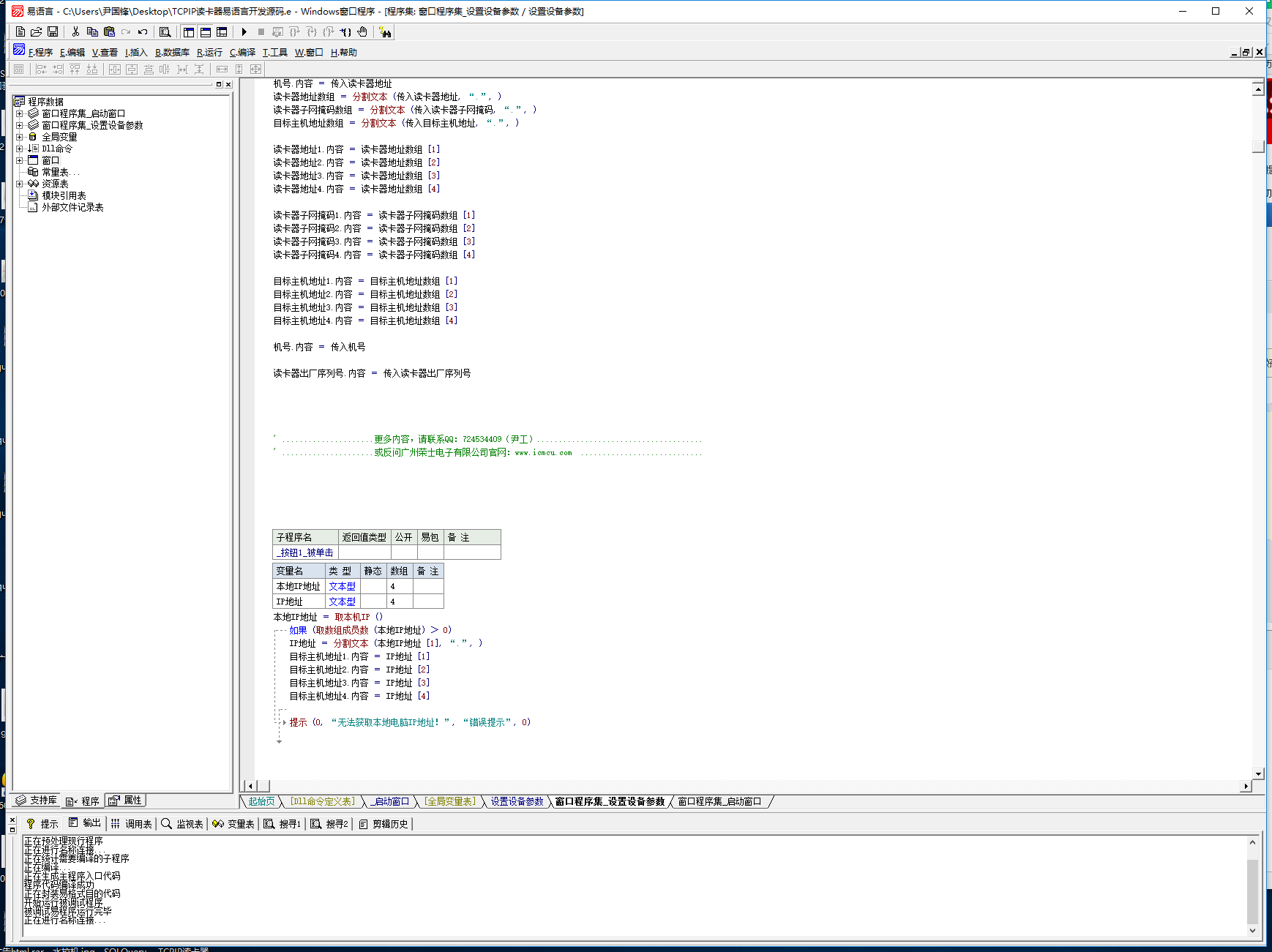Click code editor vertical scrollbar thumb

click(1258, 146)
